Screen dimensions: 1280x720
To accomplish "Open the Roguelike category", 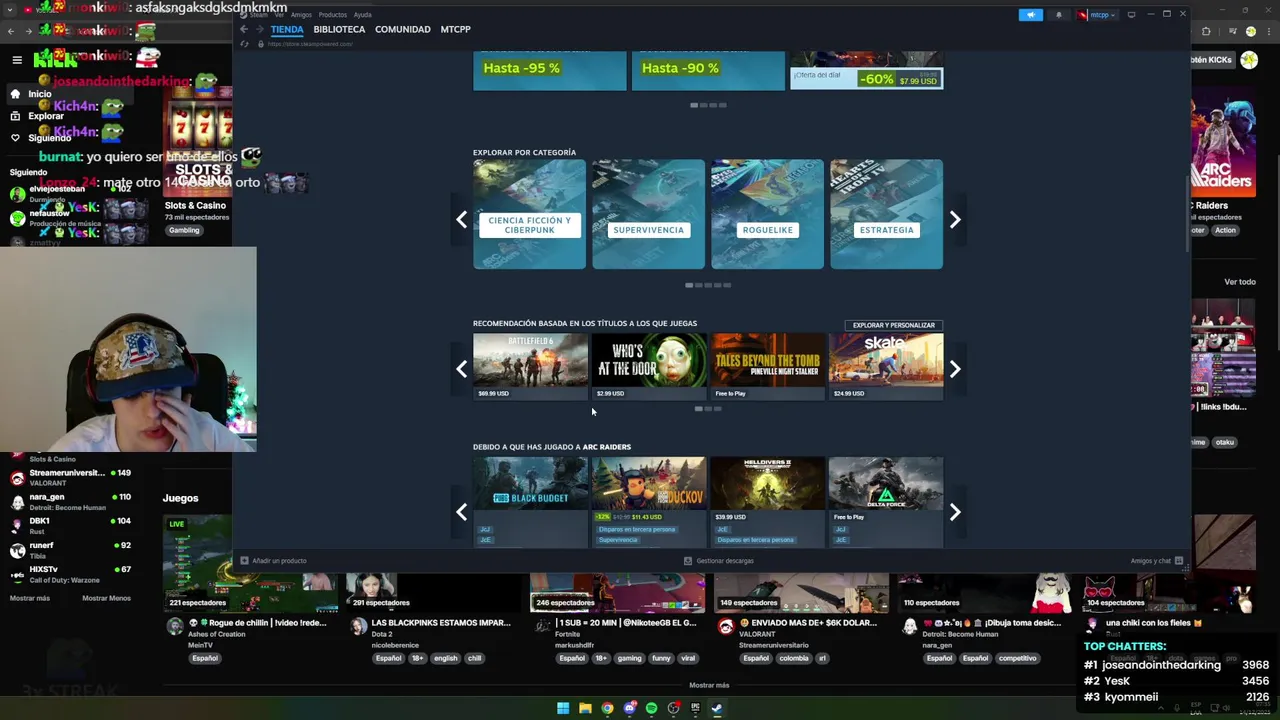I will pyautogui.click(x=767, y=214).
